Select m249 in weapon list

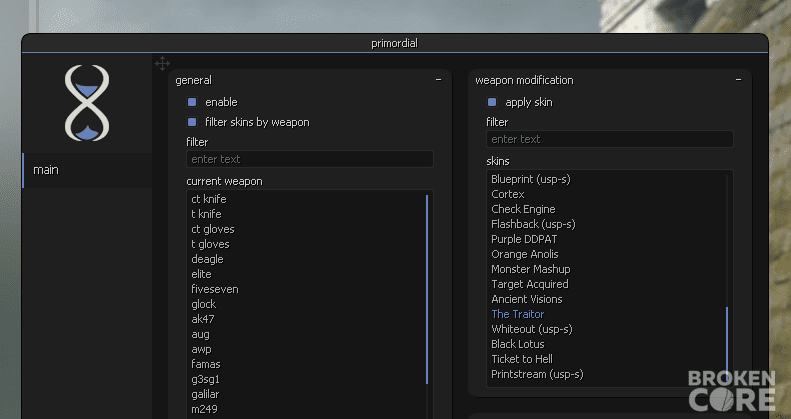[x=204, y=409]
